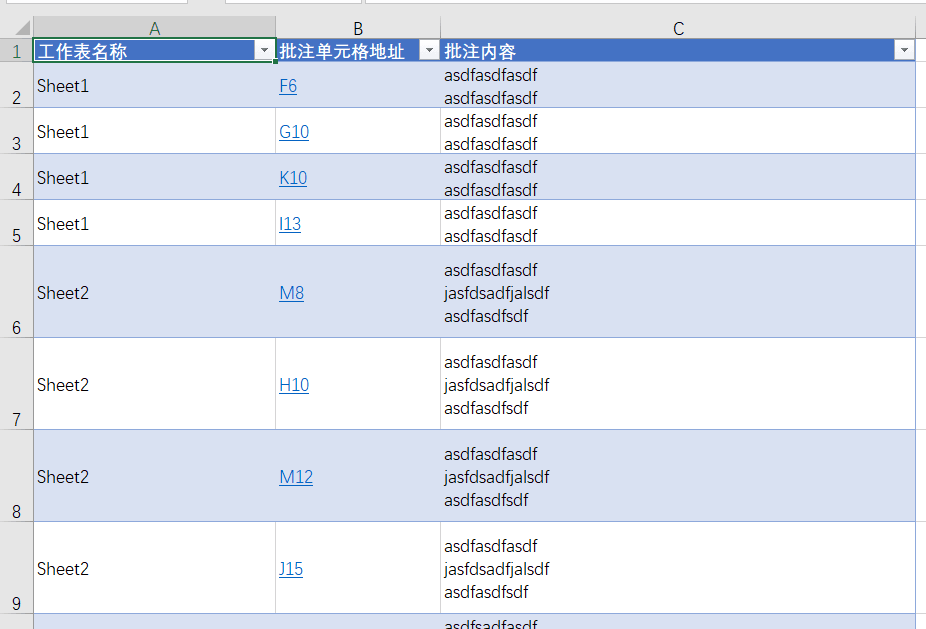
Task: Select column B header
Action: (x=358, y=28)
